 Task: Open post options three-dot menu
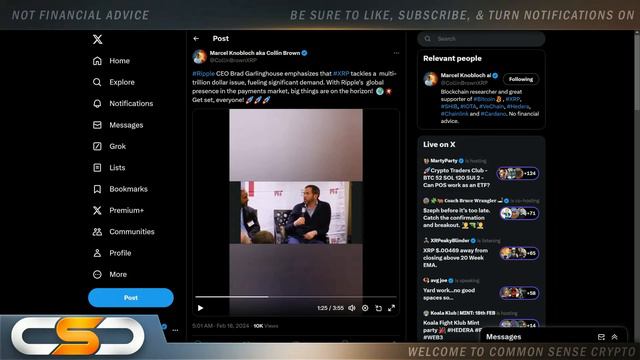[x=396, y=53]
